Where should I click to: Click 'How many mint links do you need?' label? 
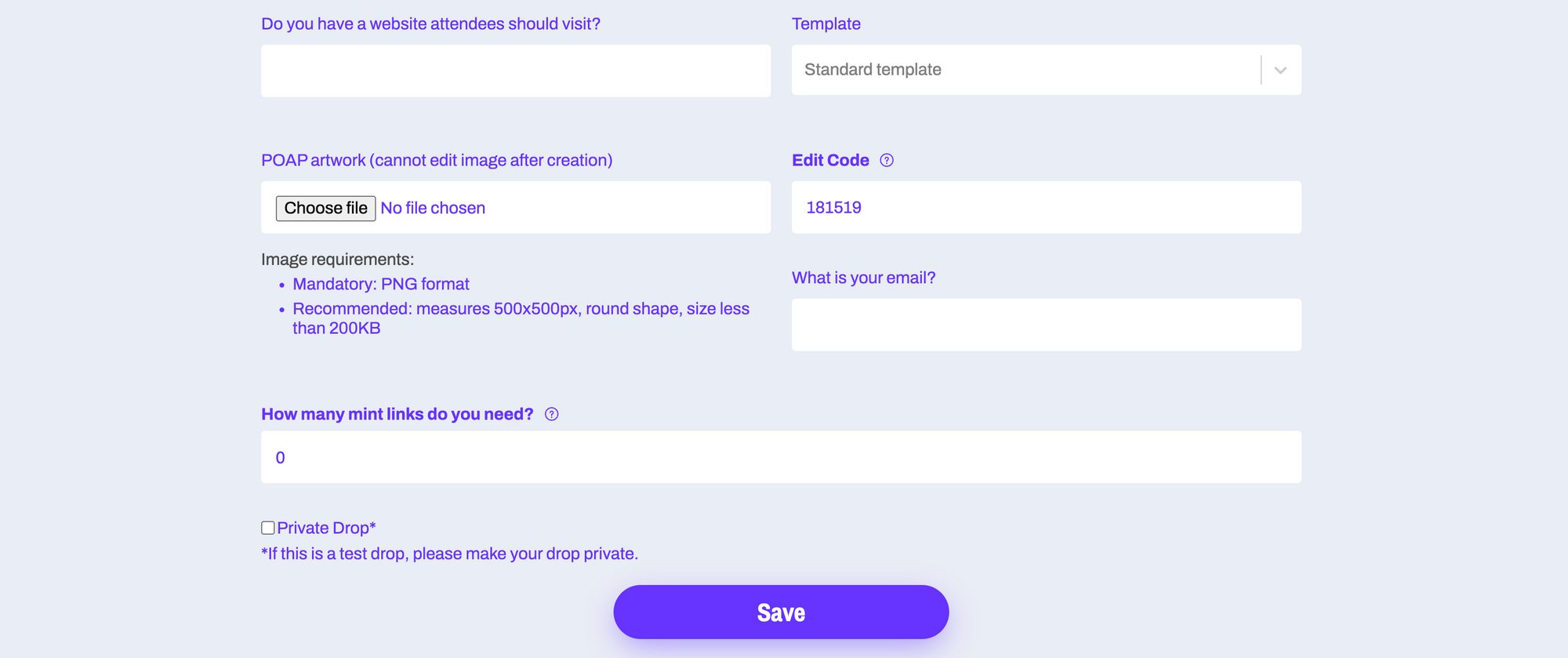tap(397, 413)
